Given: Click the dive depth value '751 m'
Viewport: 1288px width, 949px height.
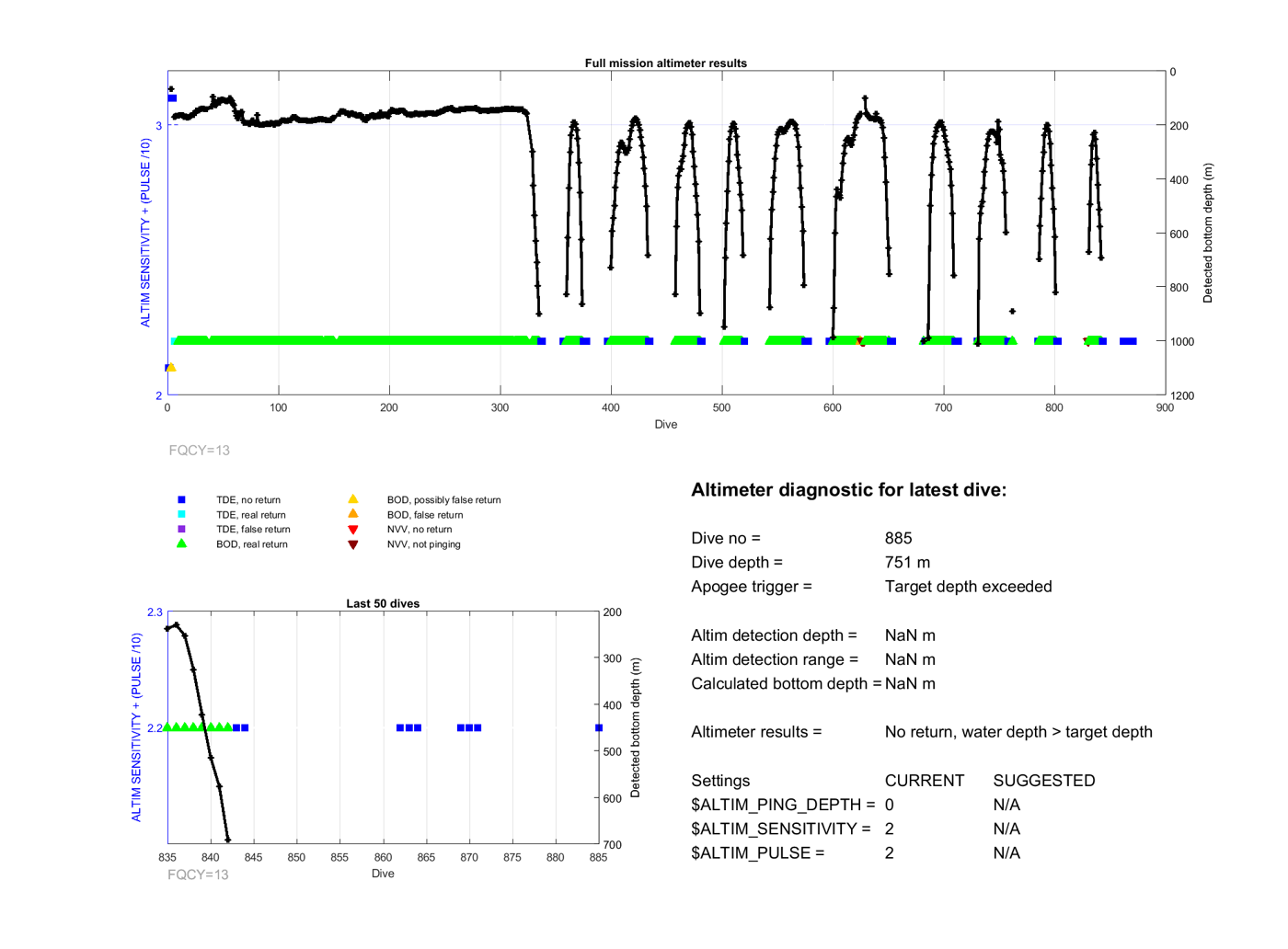Looking at the screenshot, I should (x=907, y=563).
